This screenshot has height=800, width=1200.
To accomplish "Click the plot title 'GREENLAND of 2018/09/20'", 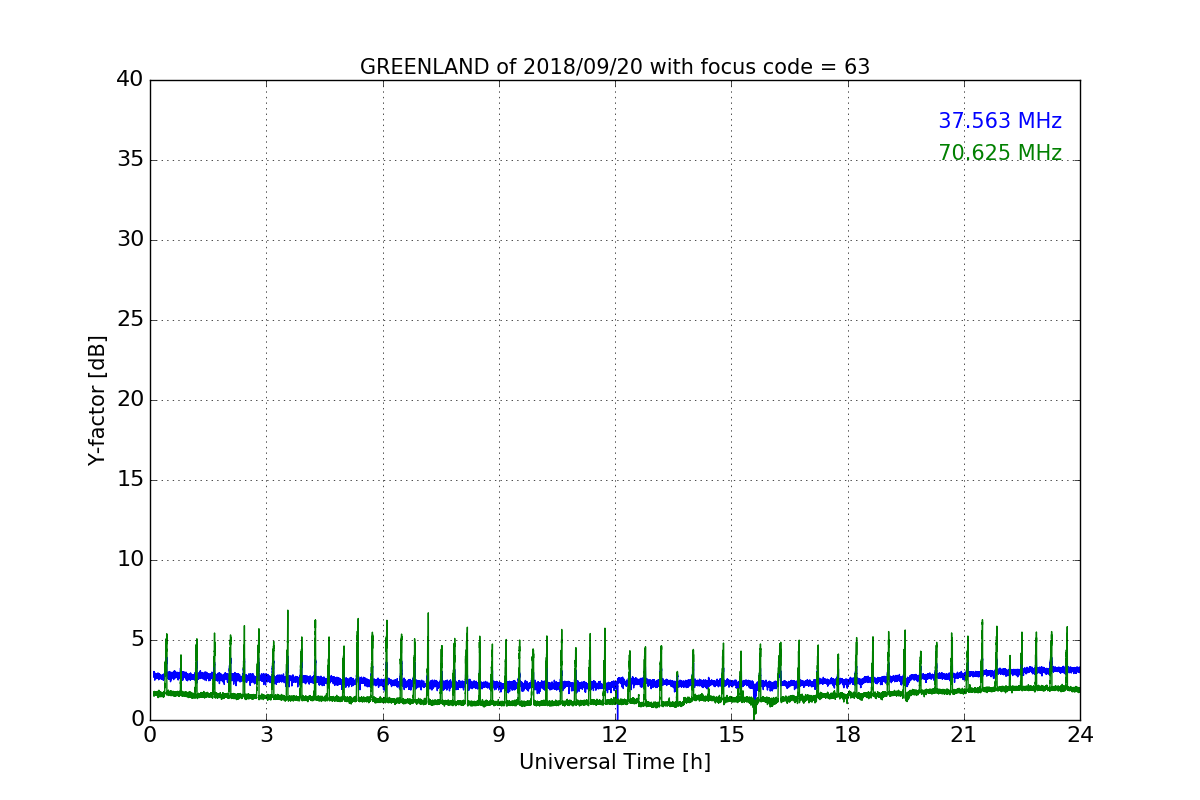I will (x=615, y=67).
